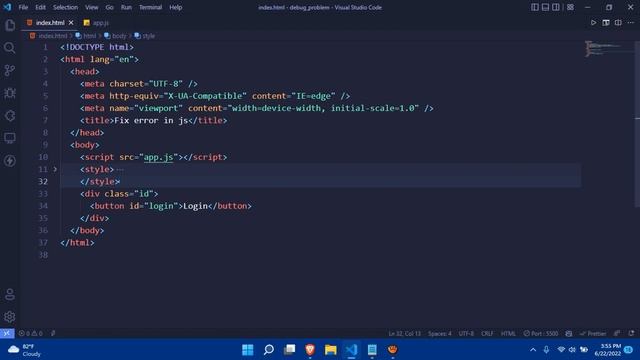Click the Ln 32, Col 13 cursor position
This screenshot has width=640, height=360.
click(404, 333)
